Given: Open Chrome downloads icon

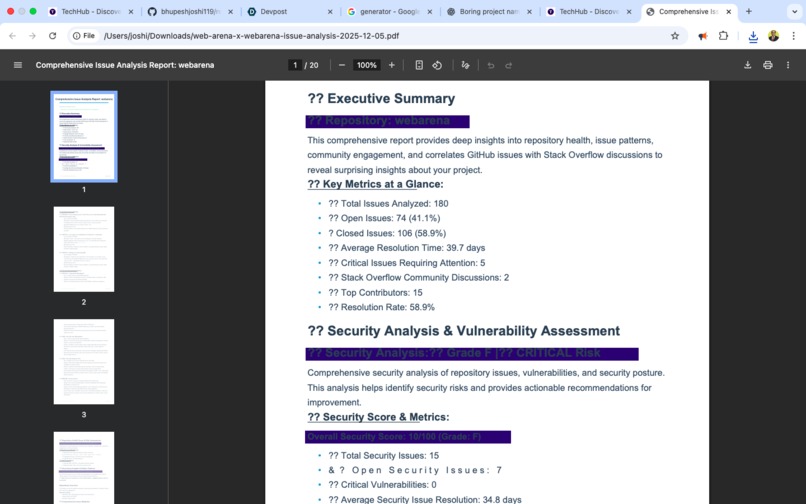Looking at the screenshot, I should tap(753, 36).
